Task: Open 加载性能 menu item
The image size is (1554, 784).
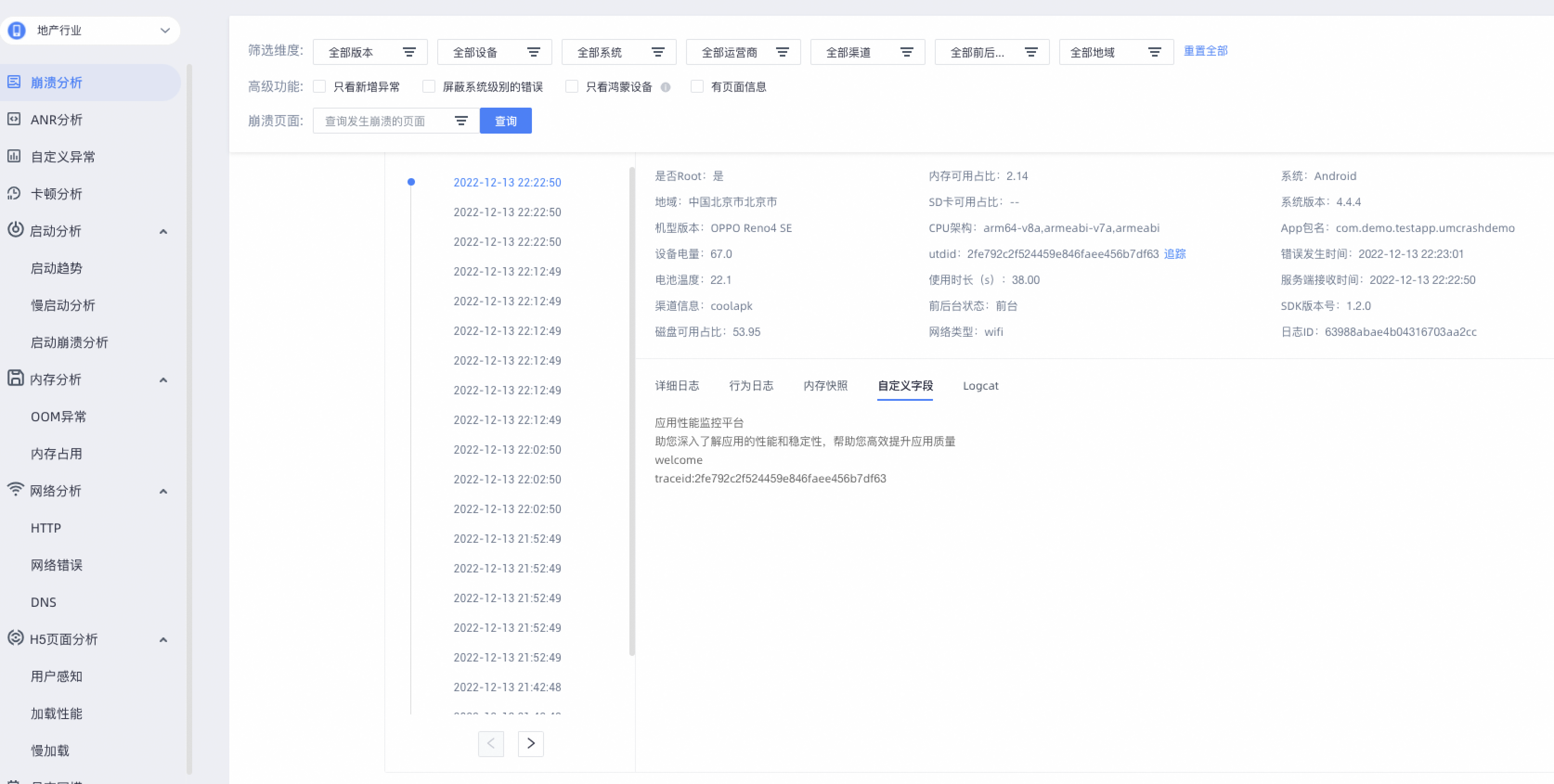Action: [57, 714]
